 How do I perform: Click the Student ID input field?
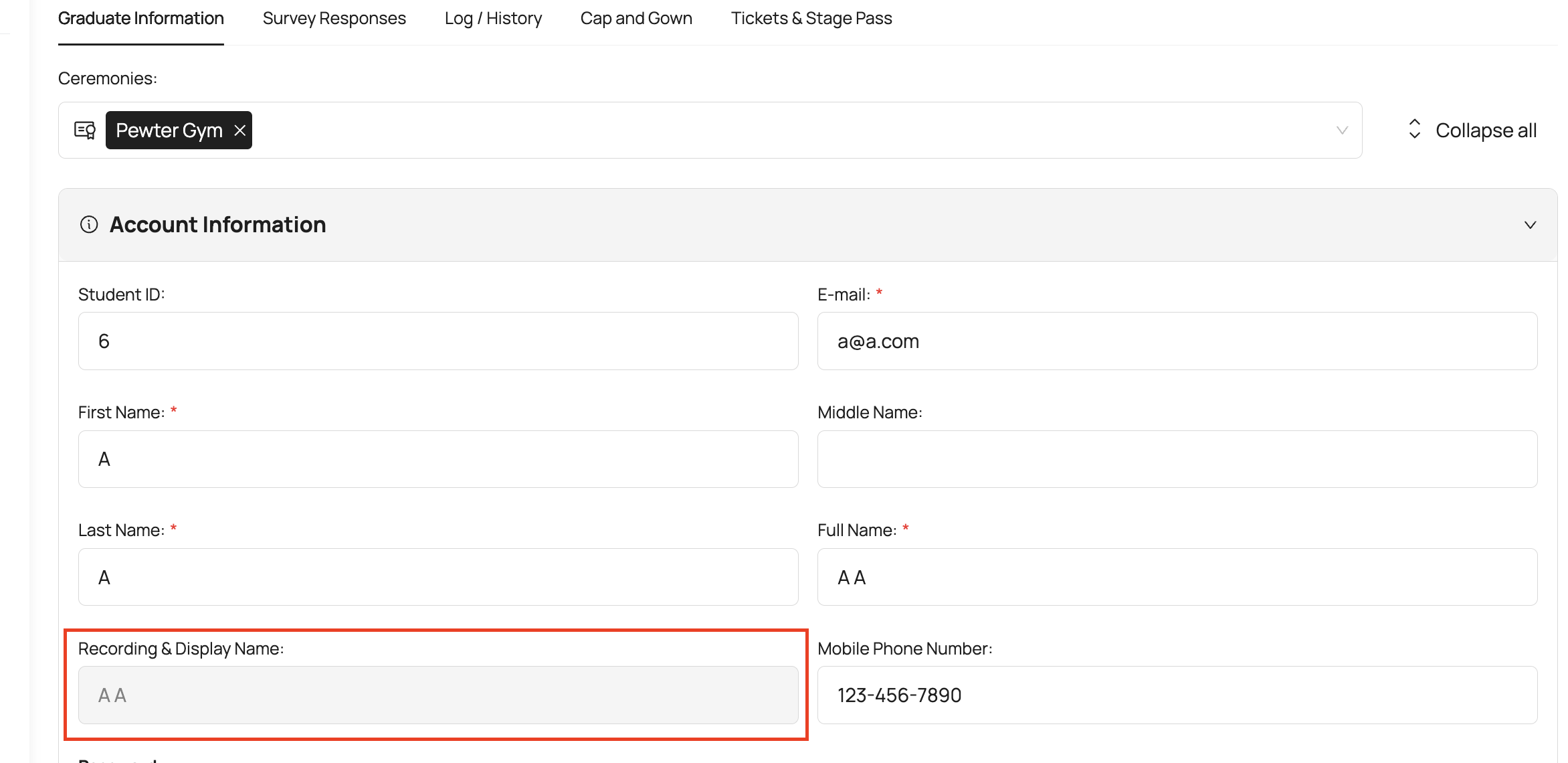(x=438, y=341)
